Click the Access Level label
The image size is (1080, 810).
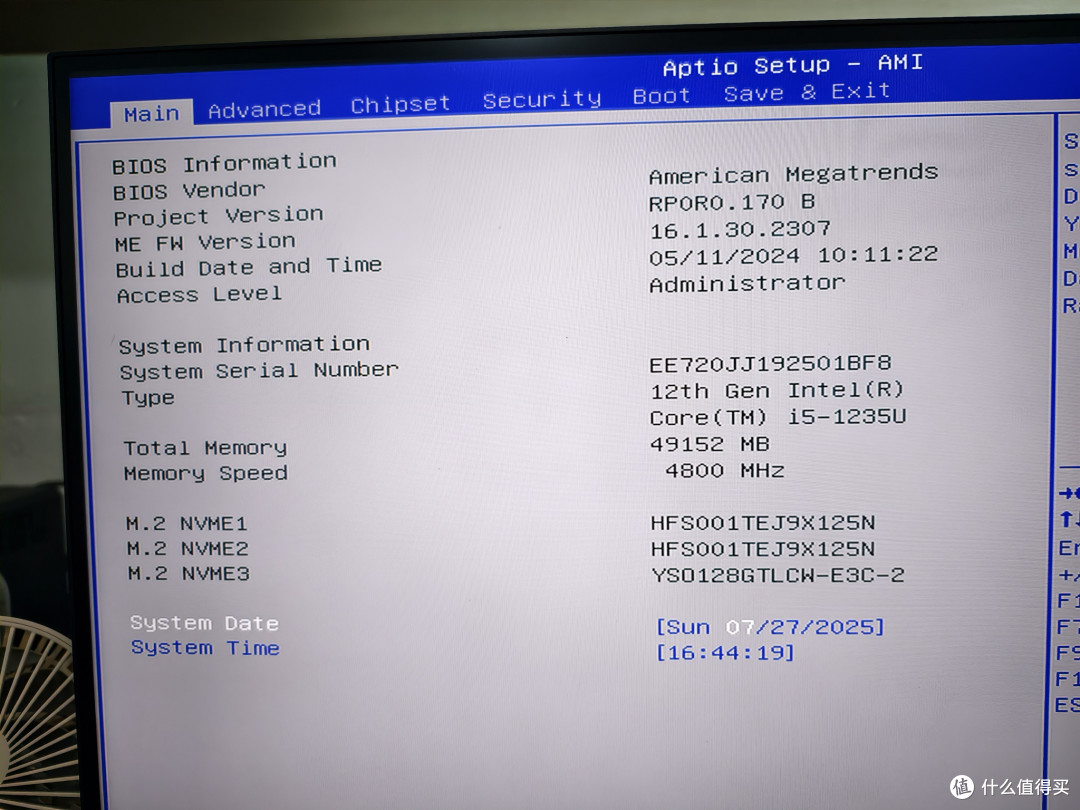199,295
